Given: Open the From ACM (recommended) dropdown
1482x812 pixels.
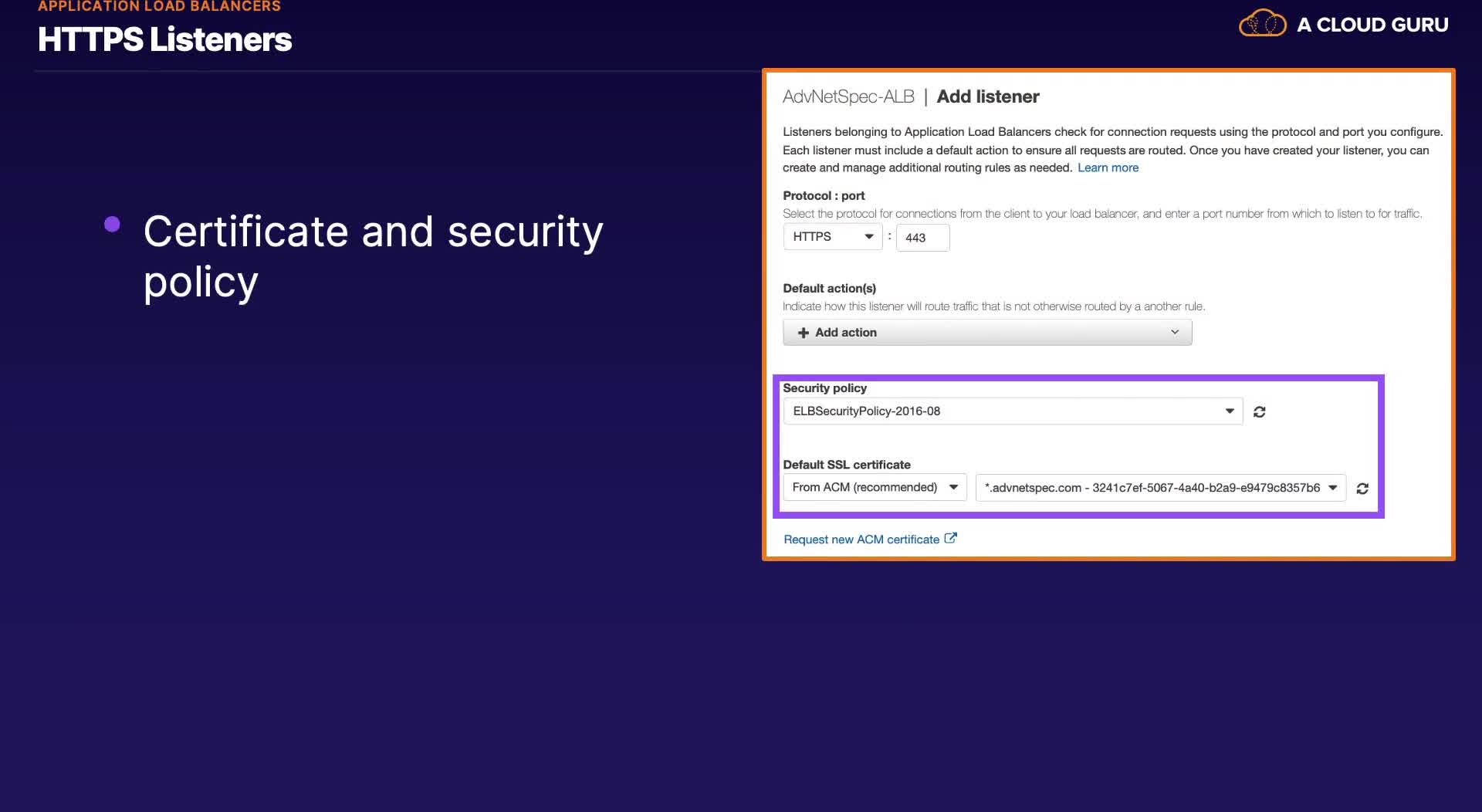Looking at the screenshot, I should coord(875,488).
